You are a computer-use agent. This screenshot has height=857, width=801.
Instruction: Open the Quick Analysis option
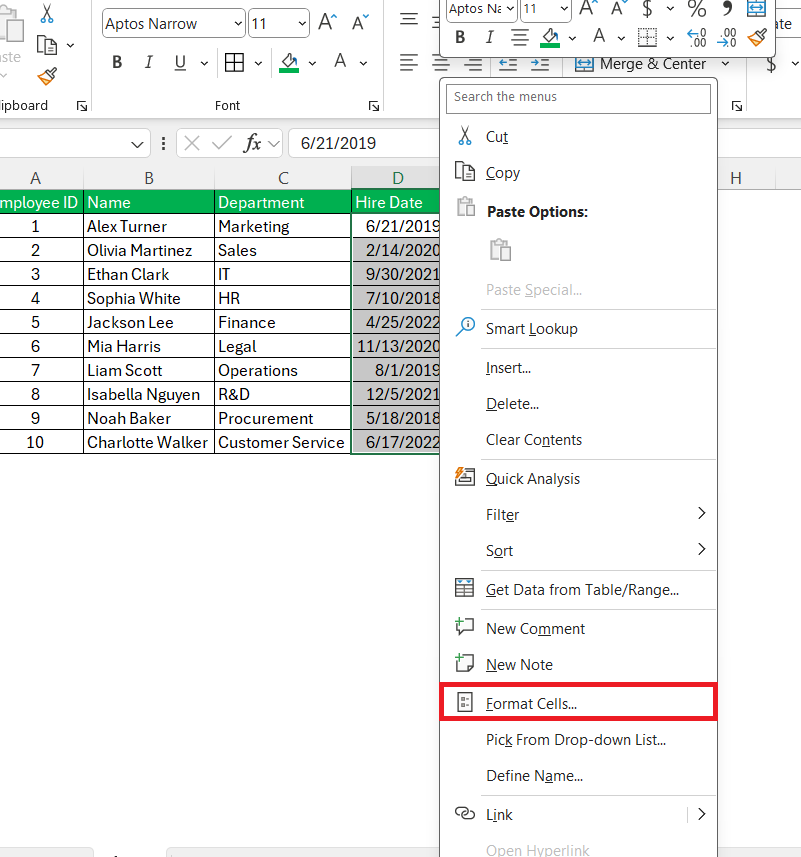click(533, 479)
